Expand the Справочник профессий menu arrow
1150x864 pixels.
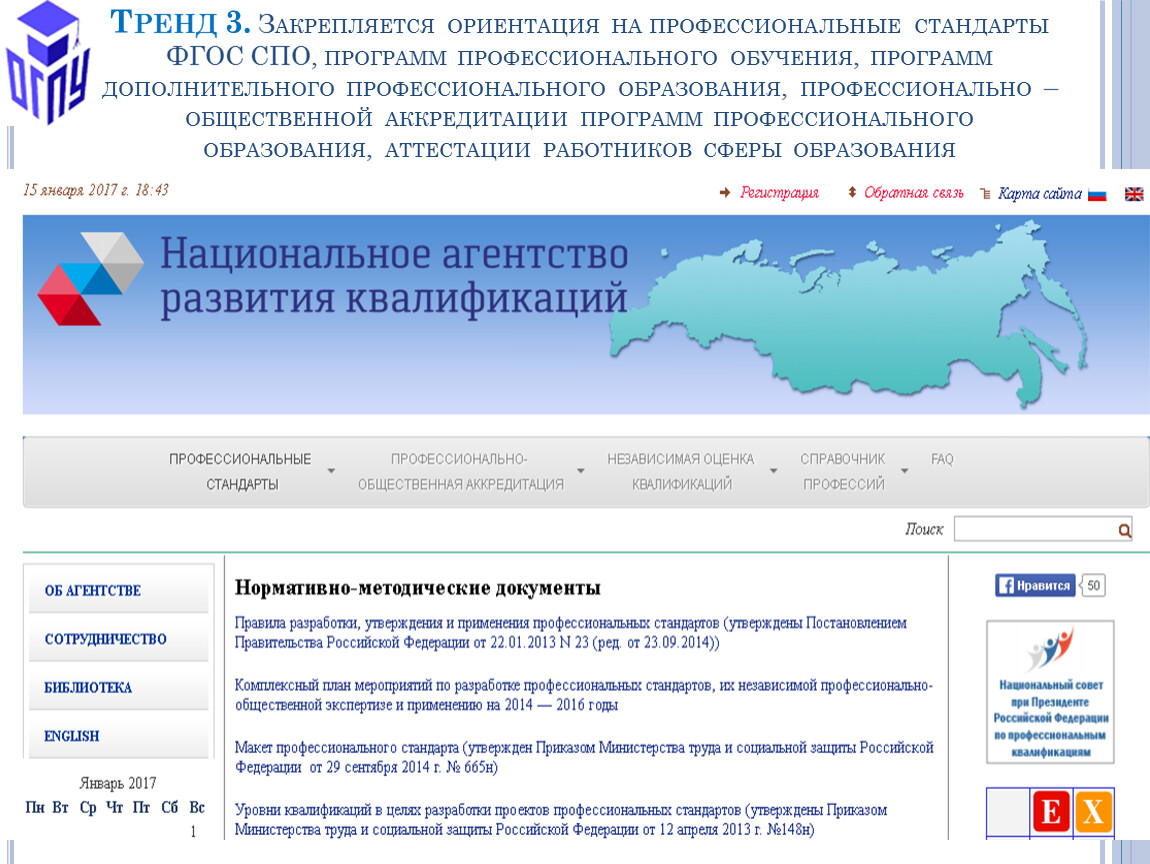tap(904, 471)
